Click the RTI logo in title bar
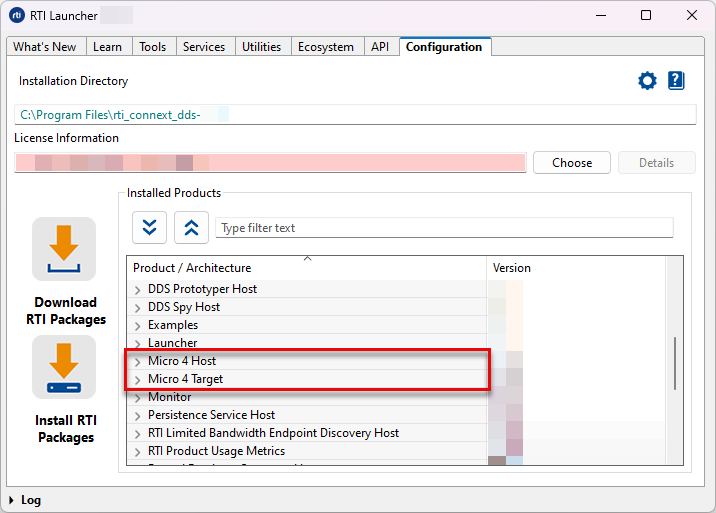716x513 pixels. (x=17, y=15)
